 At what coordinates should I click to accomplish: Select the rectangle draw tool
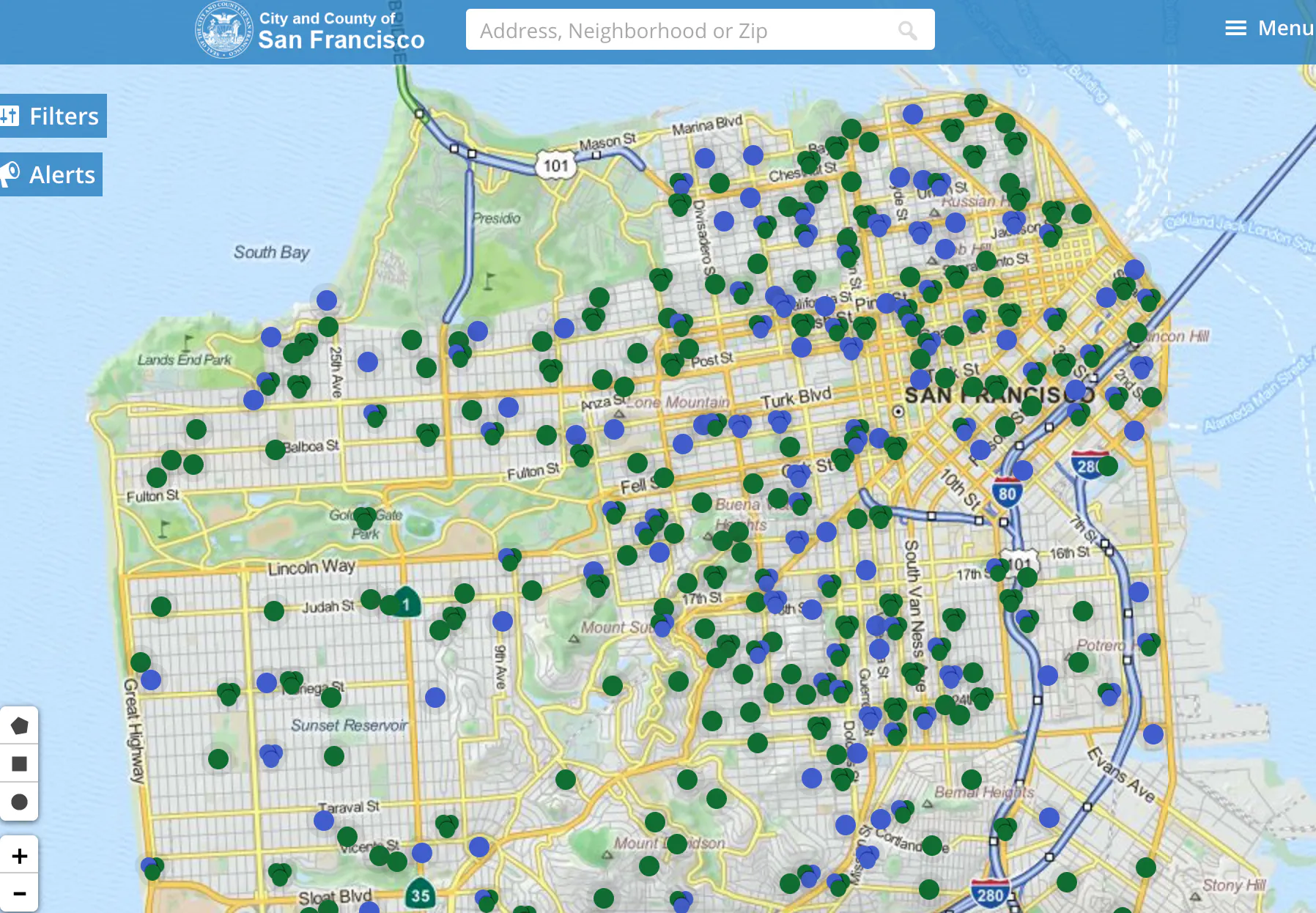pos(20,764)
